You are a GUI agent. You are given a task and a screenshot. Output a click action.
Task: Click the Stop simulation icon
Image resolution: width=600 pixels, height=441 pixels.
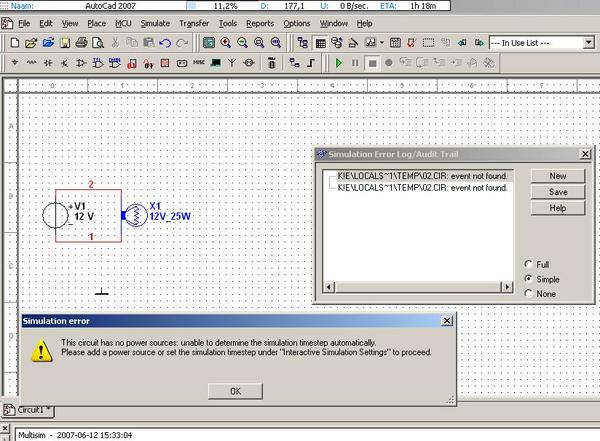pyautogui.click(x=372, y=62)
